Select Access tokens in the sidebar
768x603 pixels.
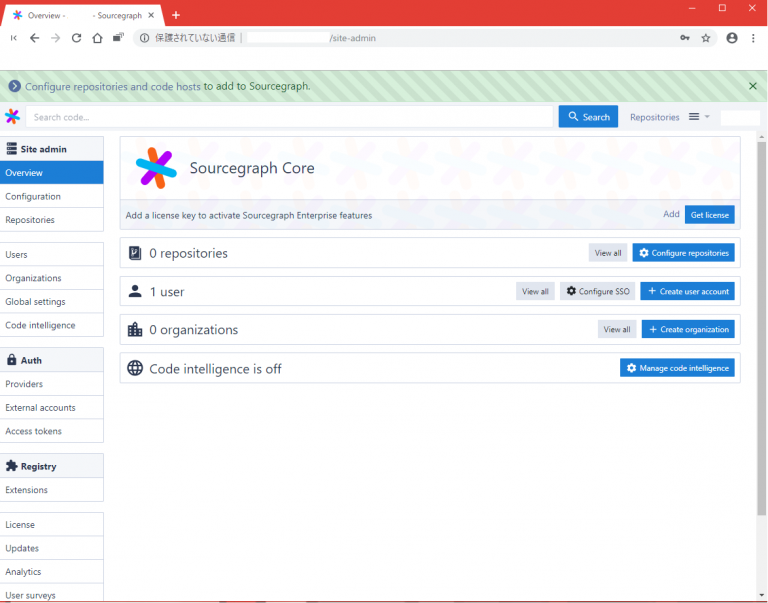pos(33,431)
